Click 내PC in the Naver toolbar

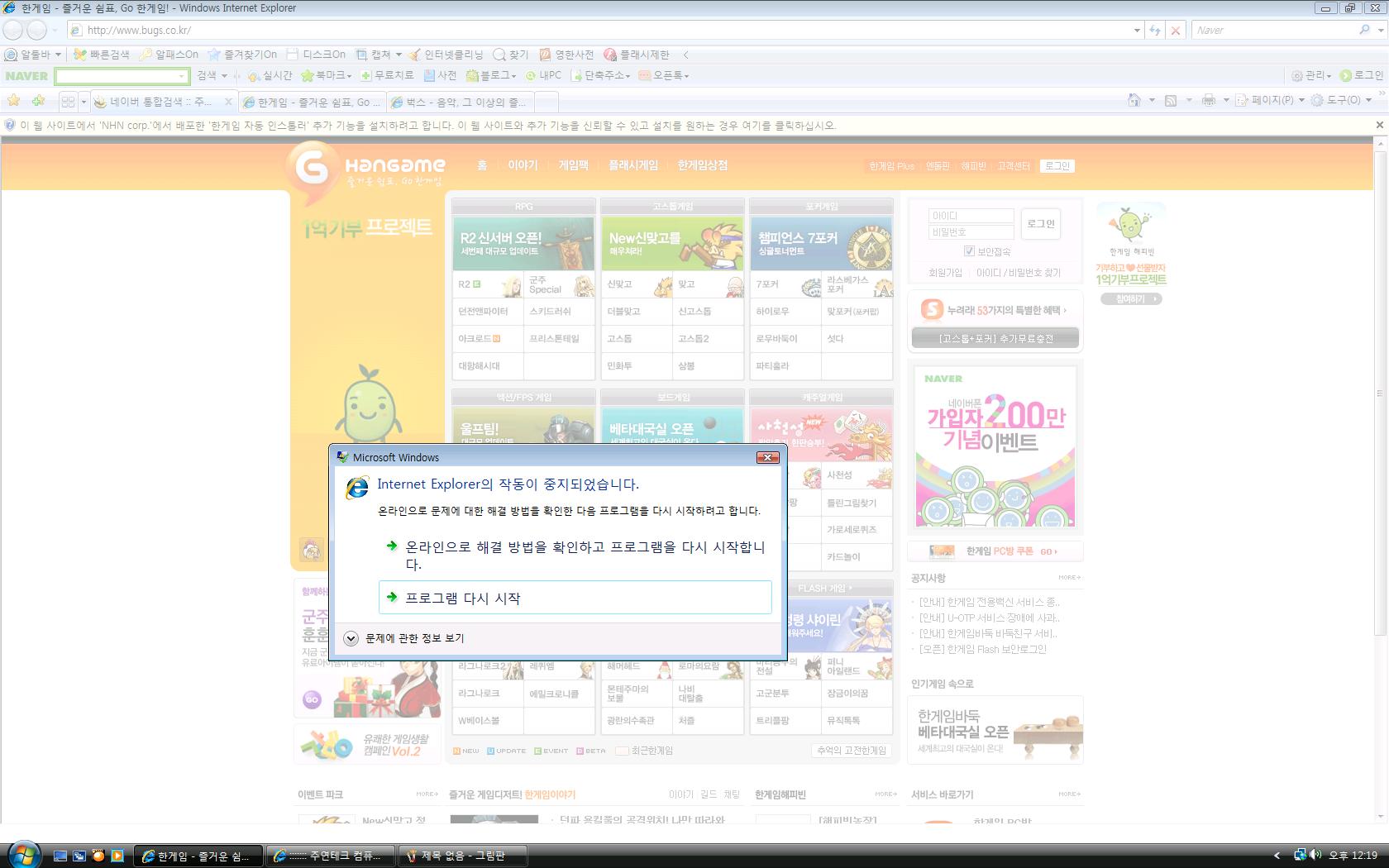(544, 75)
